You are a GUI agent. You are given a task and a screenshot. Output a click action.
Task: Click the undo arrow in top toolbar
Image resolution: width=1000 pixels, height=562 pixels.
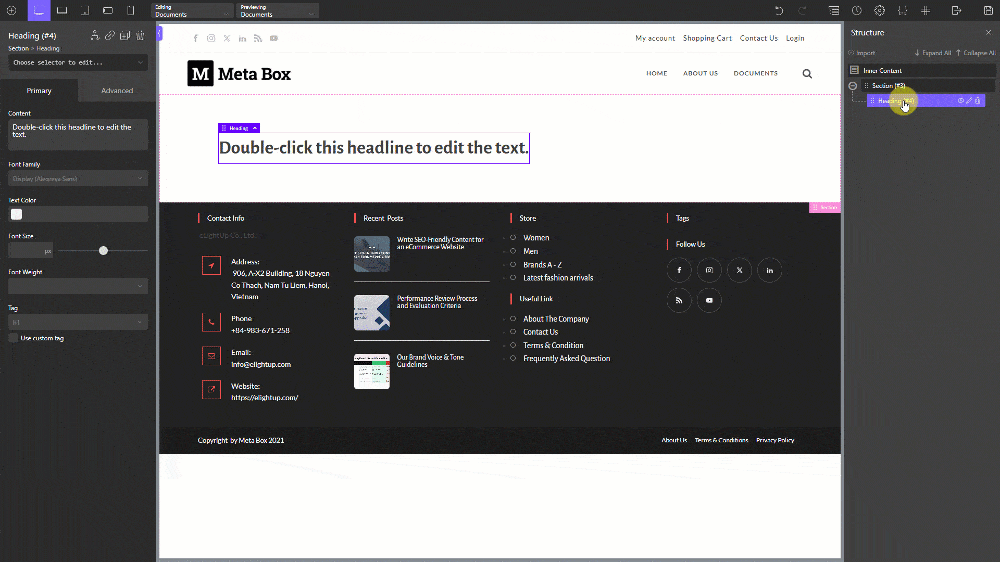point(779,10)
